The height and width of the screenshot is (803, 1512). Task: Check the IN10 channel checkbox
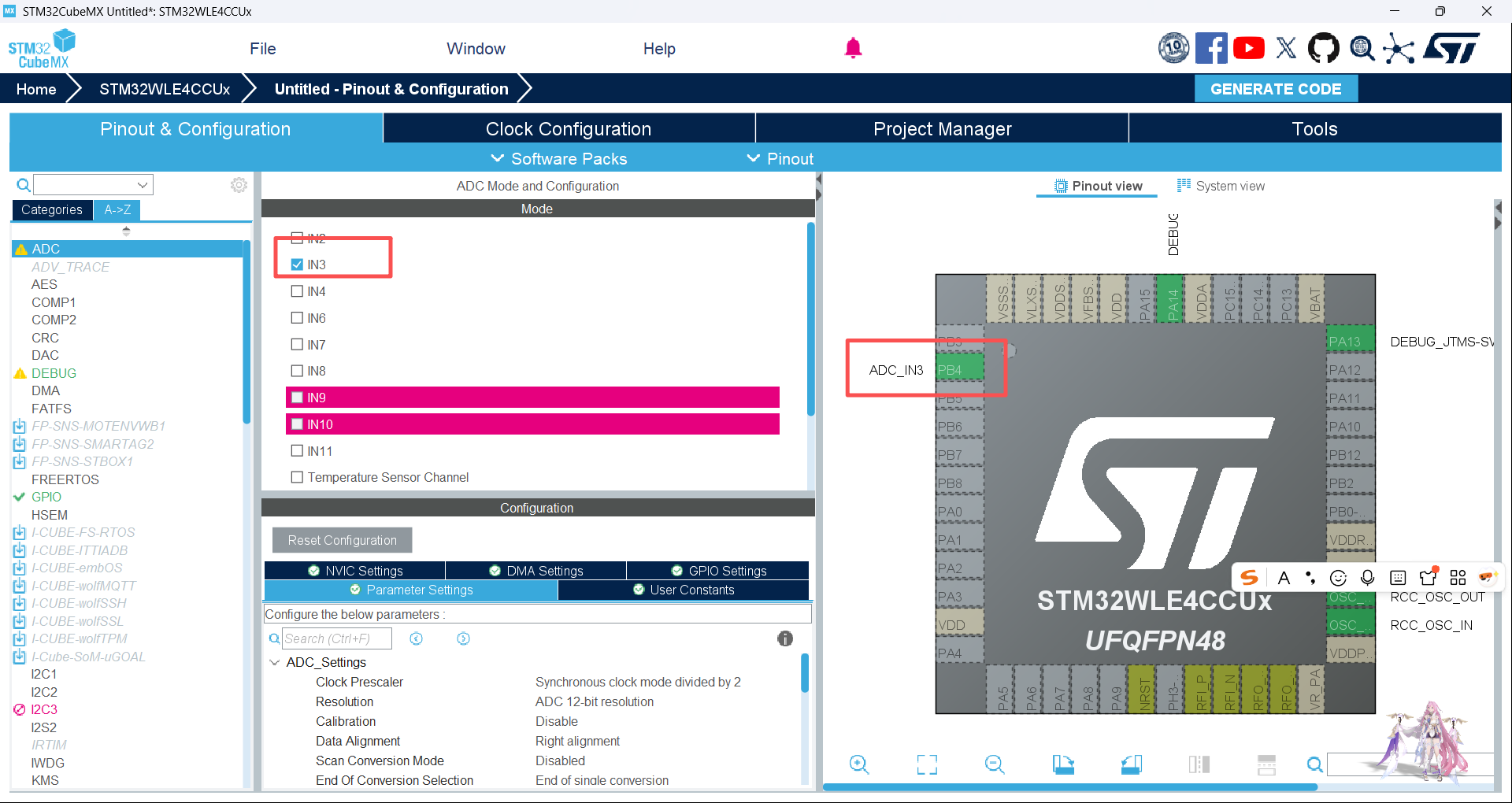pos(297,424)
